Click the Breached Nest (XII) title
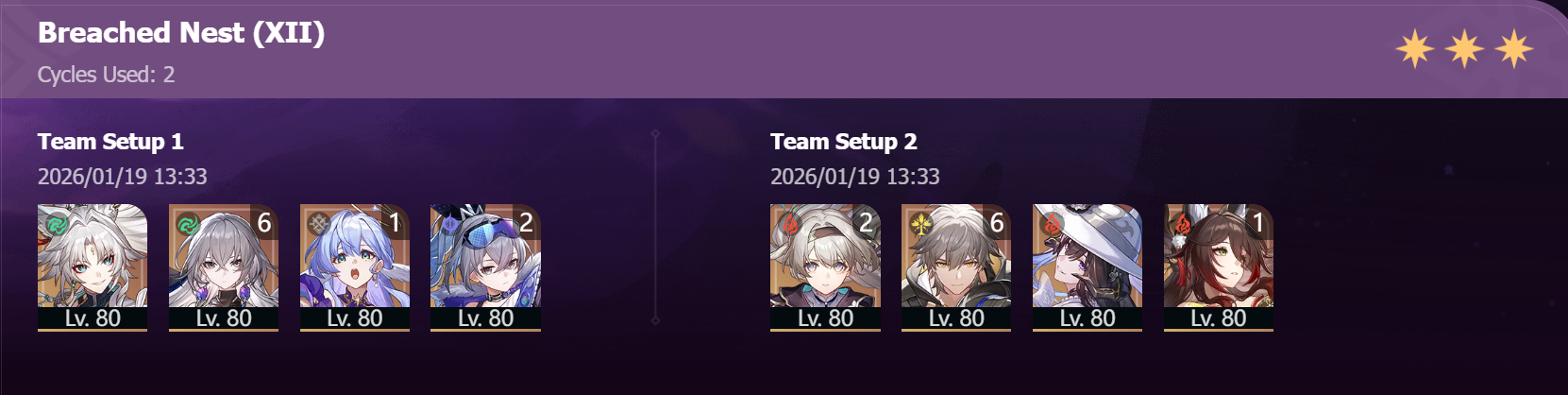Screen dimensions: 1568x395 point(181,33)
